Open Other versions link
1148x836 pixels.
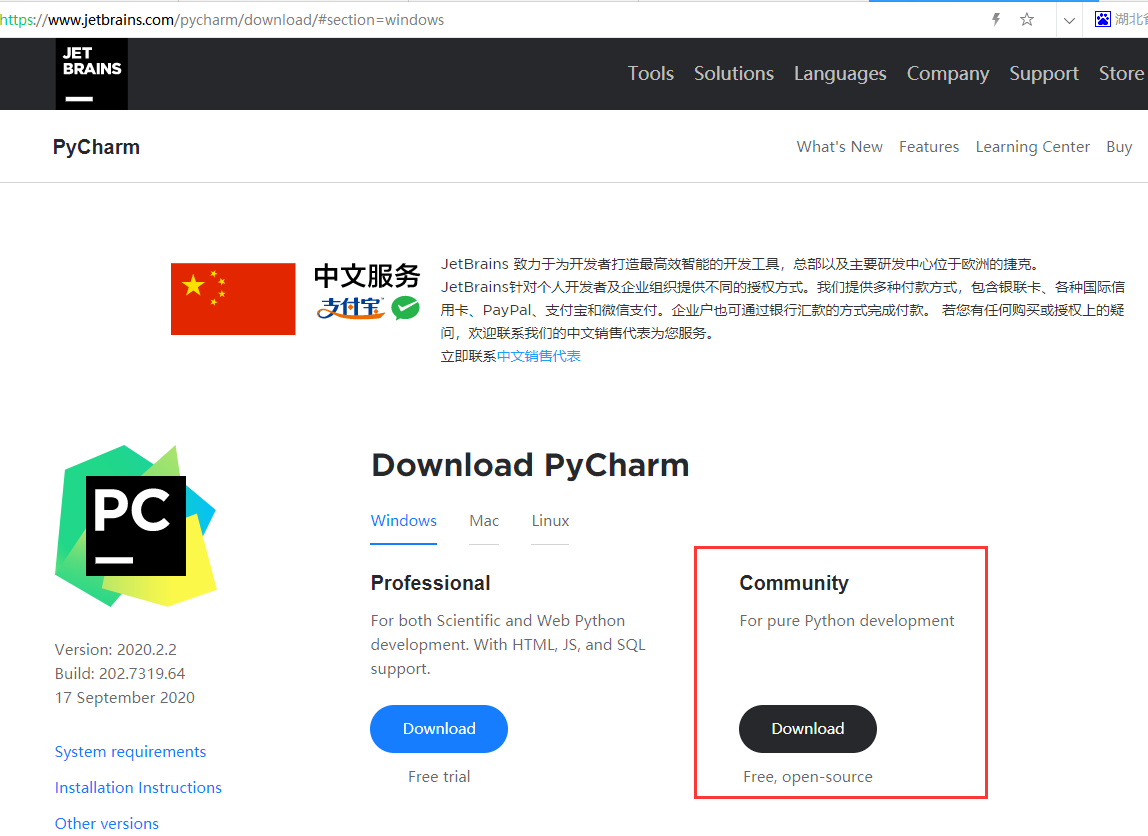[x=106, y=823]
